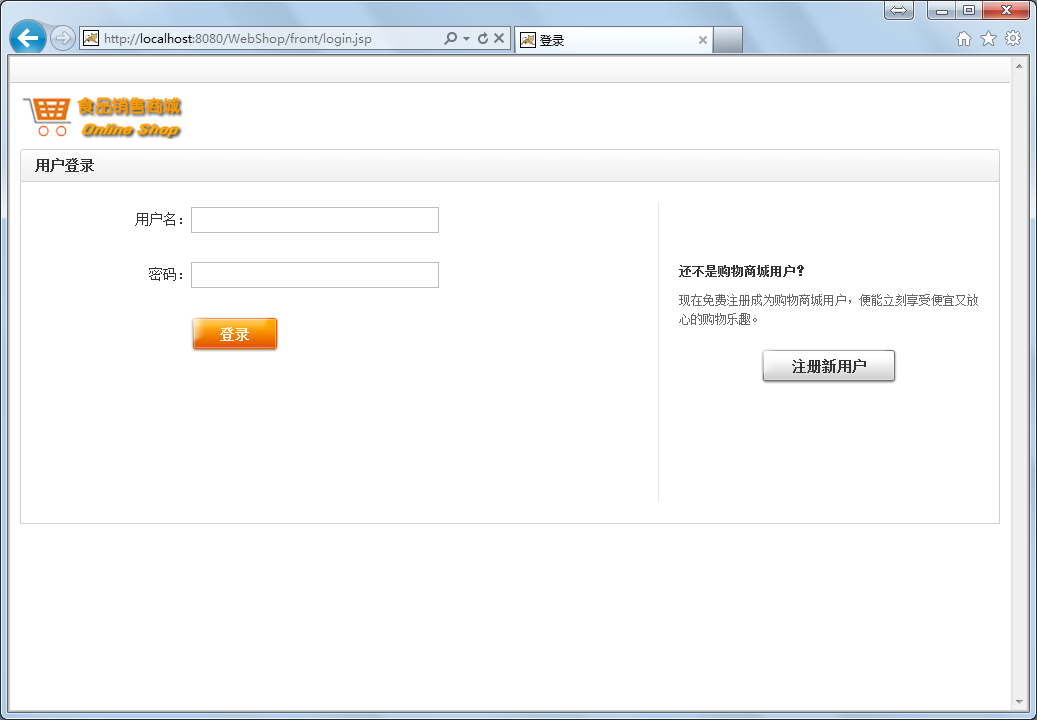The width and height of the screenshot is (1037, 720).
Task: Click the 还不是购物商城用户? heading
Action: [x=741, y=271]
